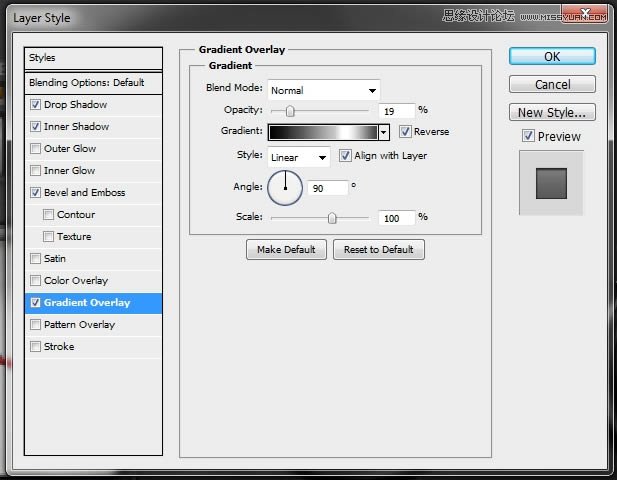Viewport: 617px width, 480px height.
Task: Toggle the Preview checkbox
Action: (528, 136)
